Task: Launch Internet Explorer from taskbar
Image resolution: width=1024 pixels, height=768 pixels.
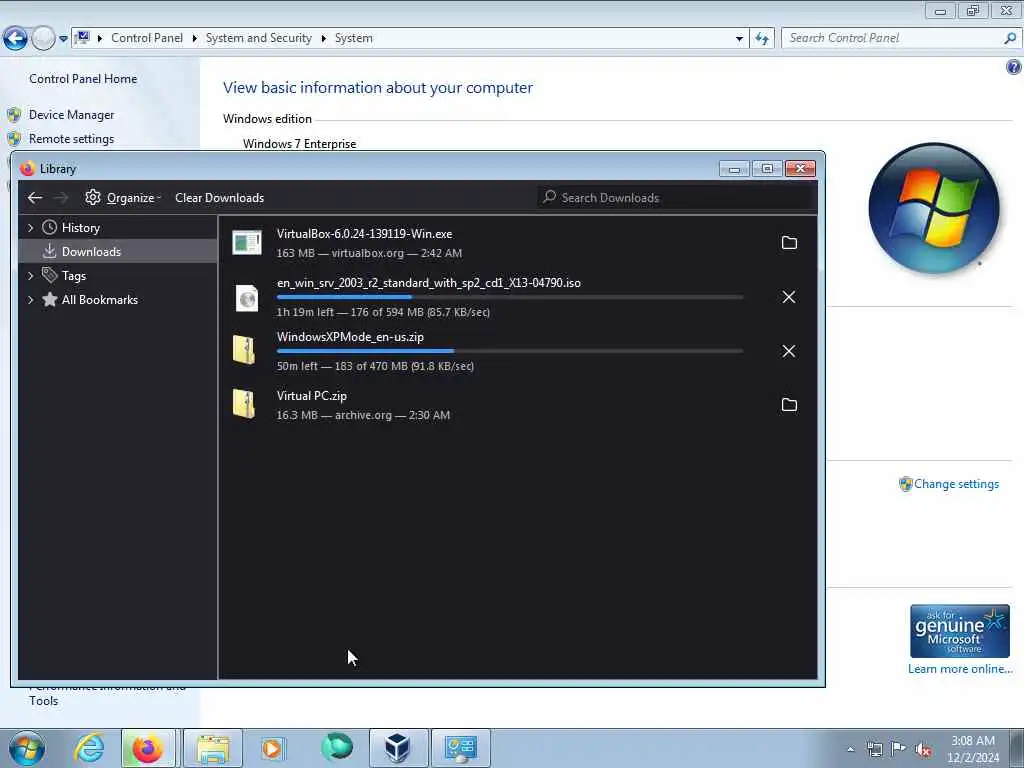Action: [89, 748]
